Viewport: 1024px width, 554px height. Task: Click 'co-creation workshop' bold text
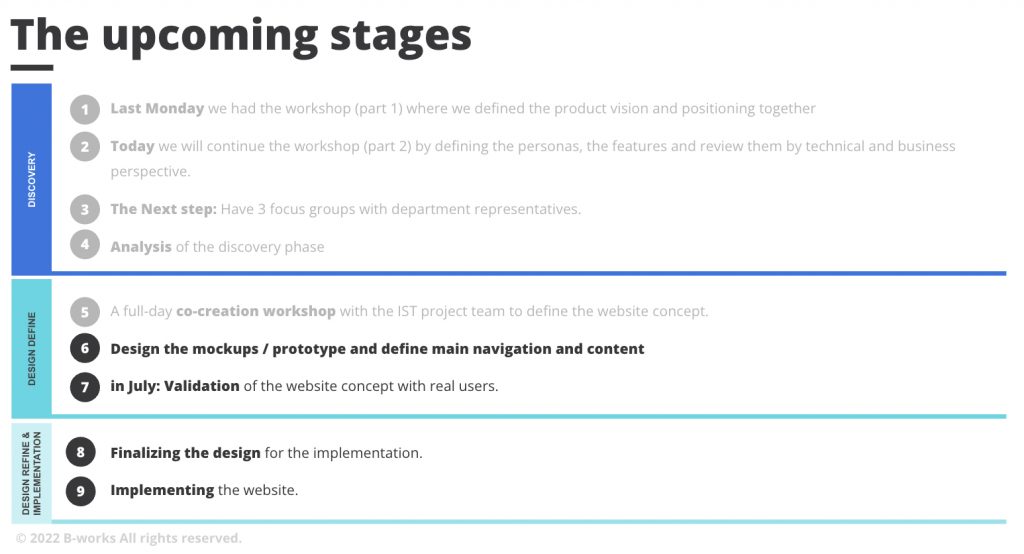[x=256, y=311]
